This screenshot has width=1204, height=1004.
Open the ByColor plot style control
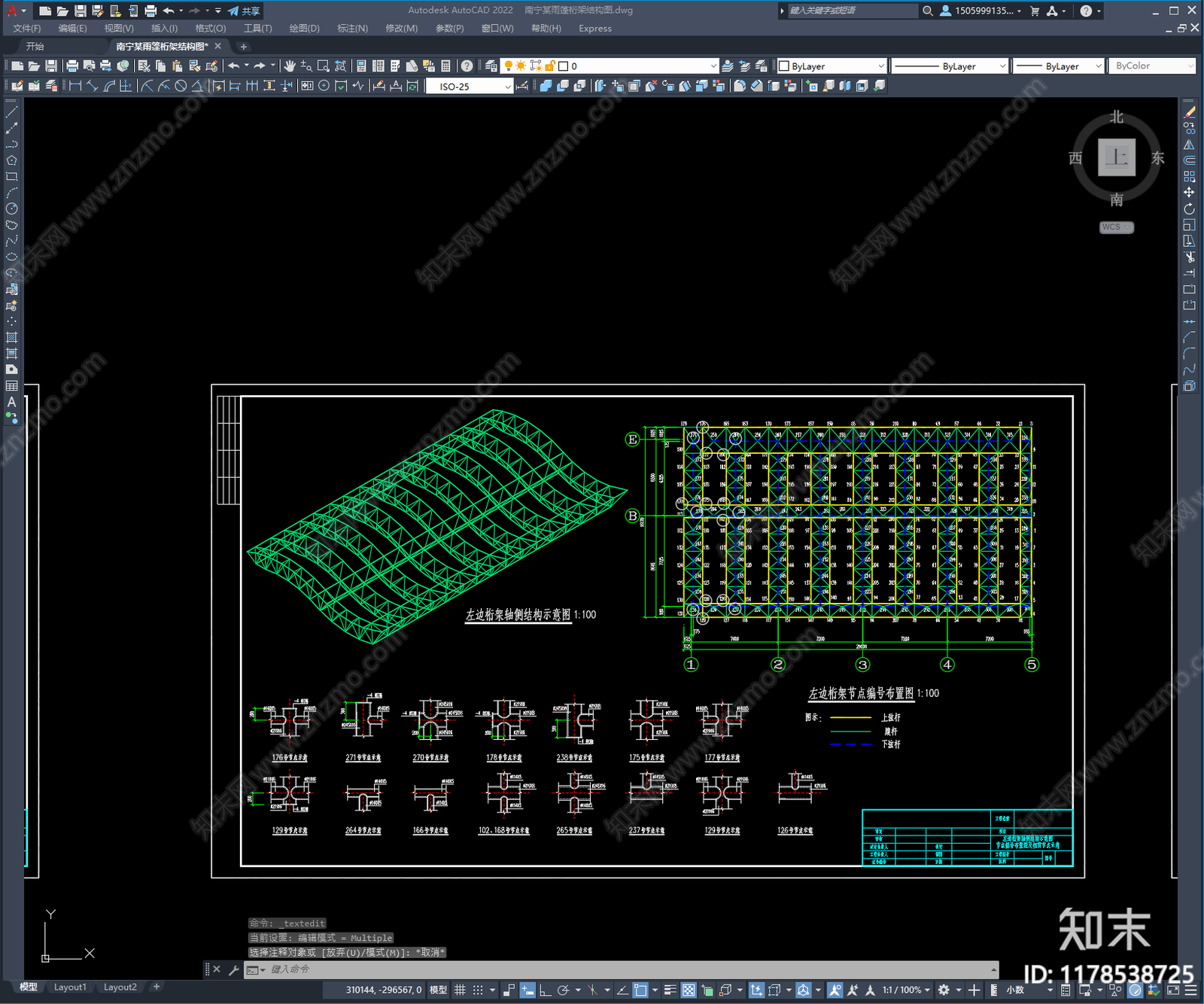1152,66
